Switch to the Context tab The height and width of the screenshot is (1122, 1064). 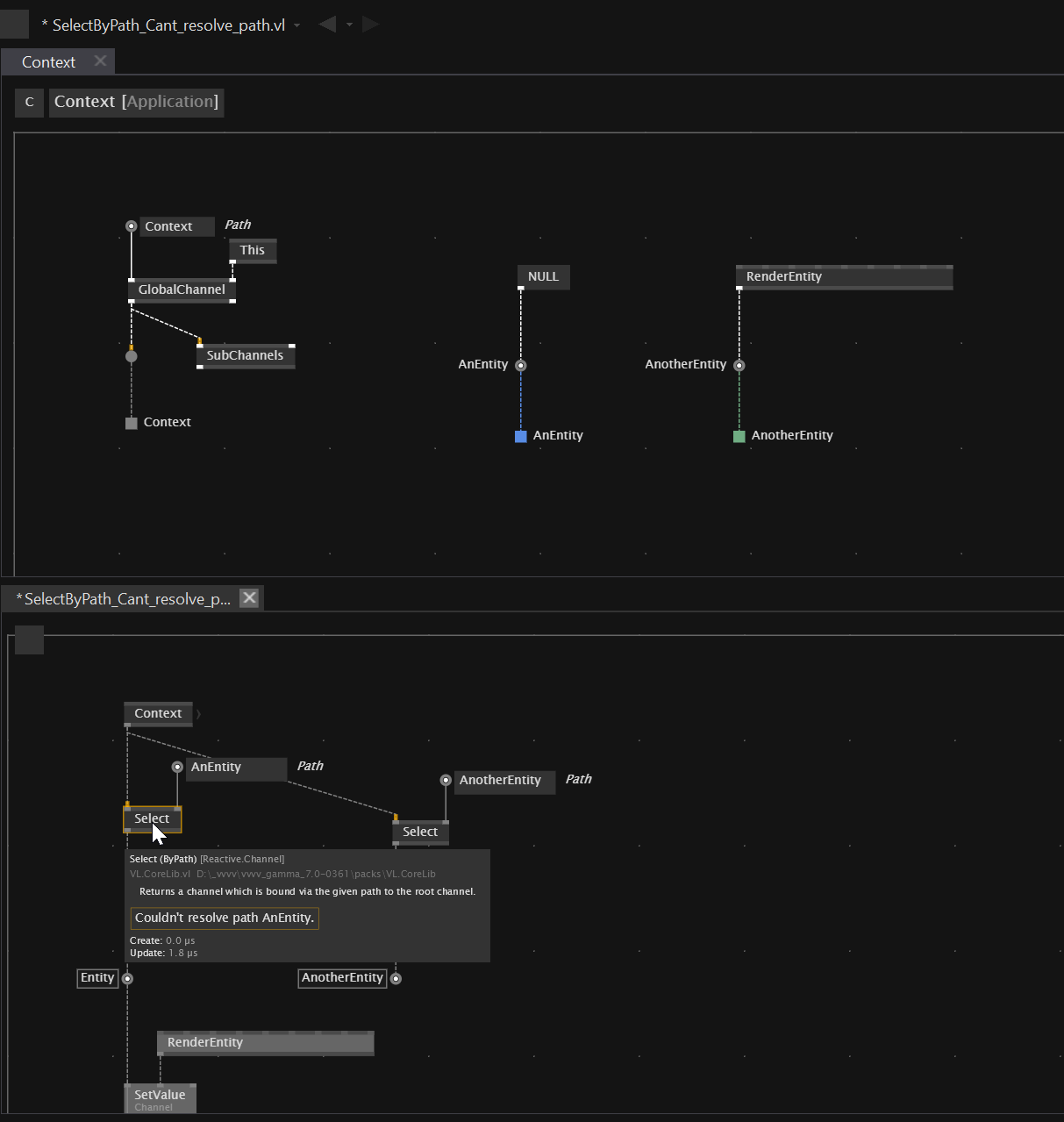[48, 62]
